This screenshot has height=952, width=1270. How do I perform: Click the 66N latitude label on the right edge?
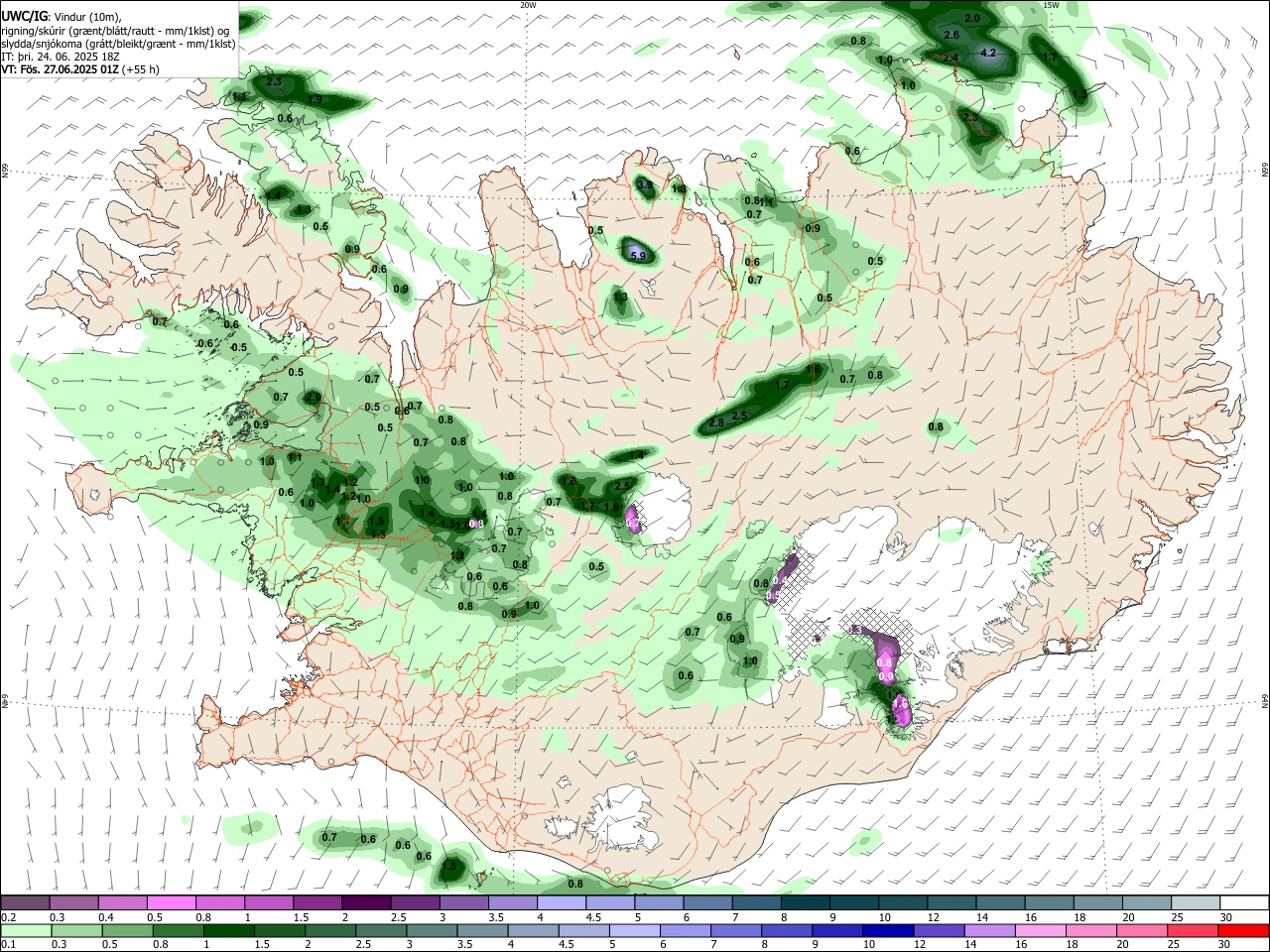coord(1265,171)
